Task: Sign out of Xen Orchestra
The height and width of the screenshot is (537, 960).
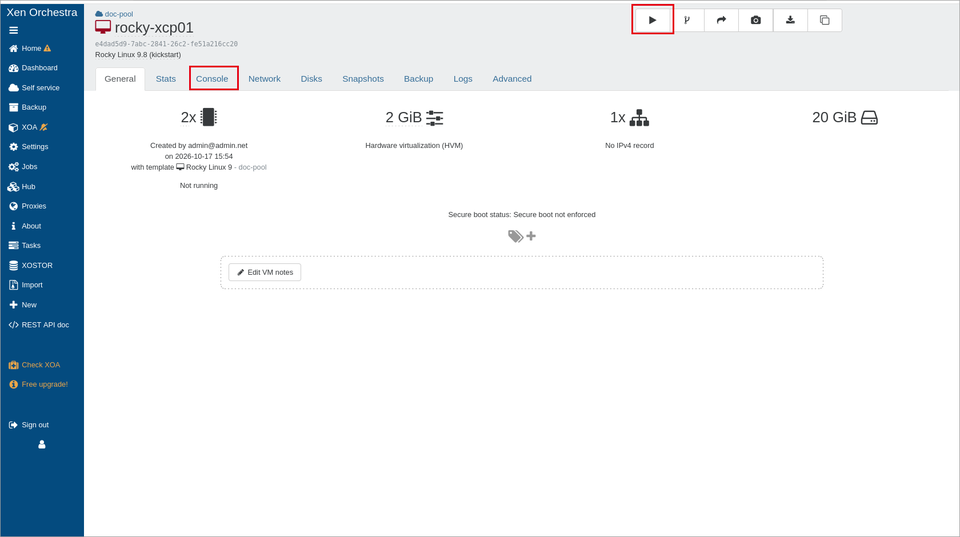Action: tap(29, 425)
